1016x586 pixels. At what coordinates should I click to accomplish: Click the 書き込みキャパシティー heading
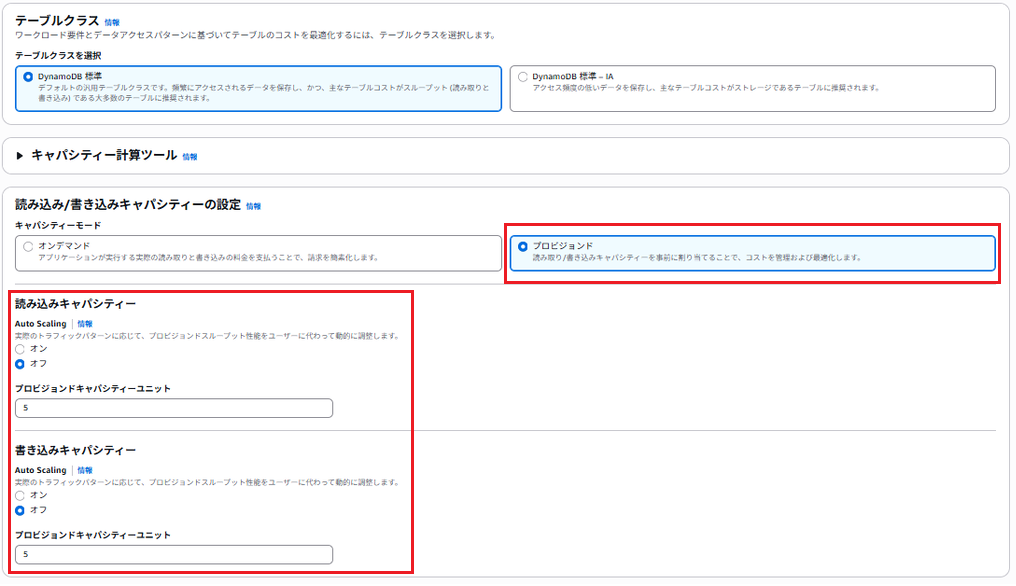[x=75, y=450]
